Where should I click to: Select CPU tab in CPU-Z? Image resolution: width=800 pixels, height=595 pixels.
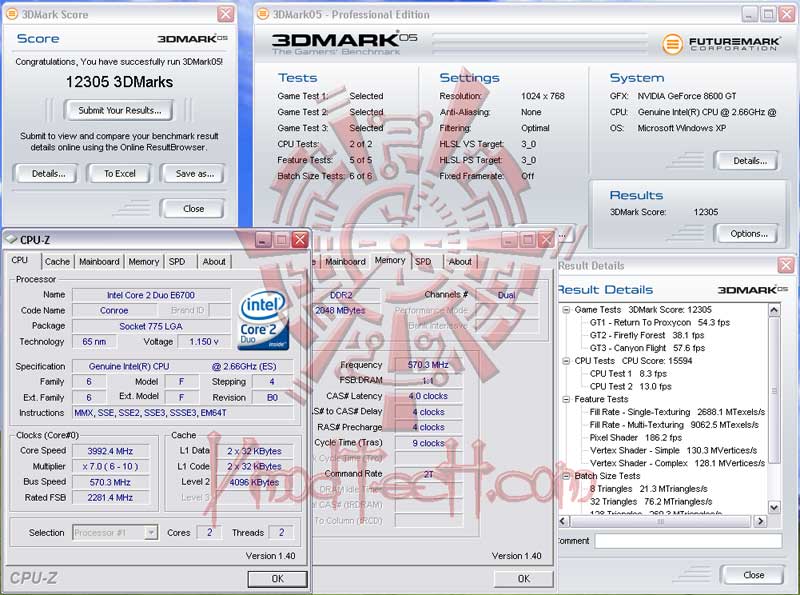coord(20,260)
